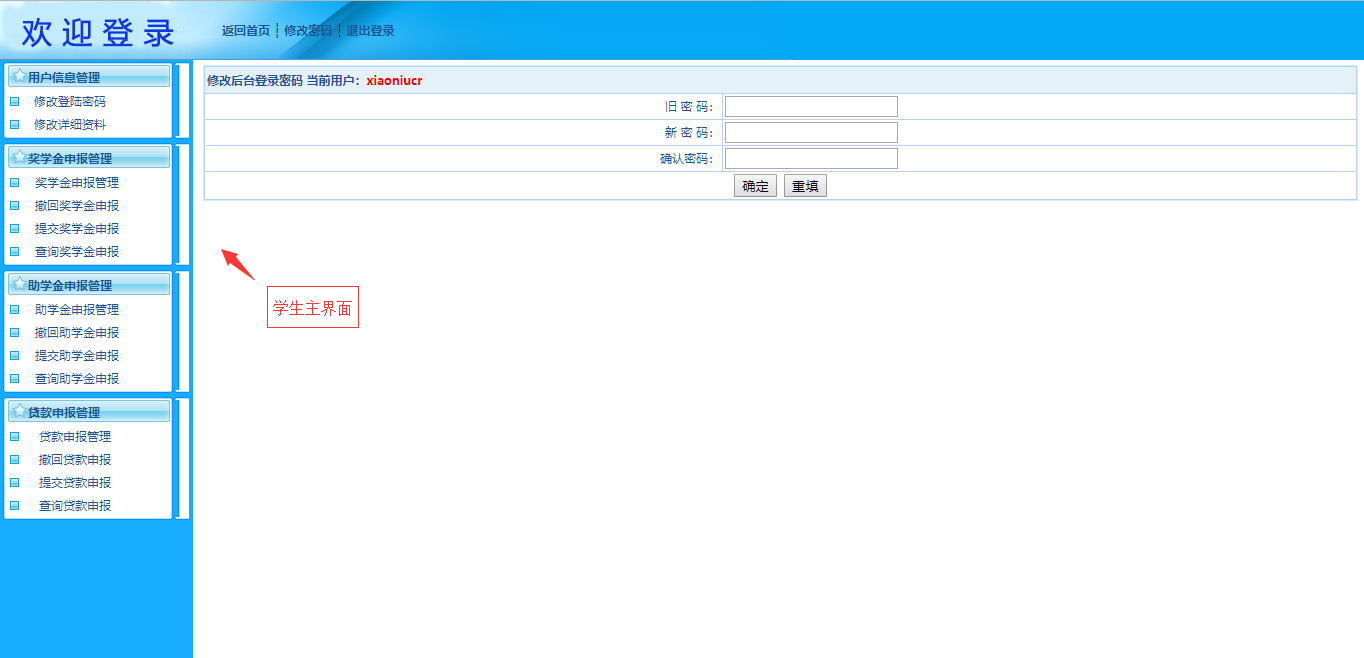Screen dimensions: 1364x658
Task: Select the 查询助学金申报 link
Action: coord(77,379)
